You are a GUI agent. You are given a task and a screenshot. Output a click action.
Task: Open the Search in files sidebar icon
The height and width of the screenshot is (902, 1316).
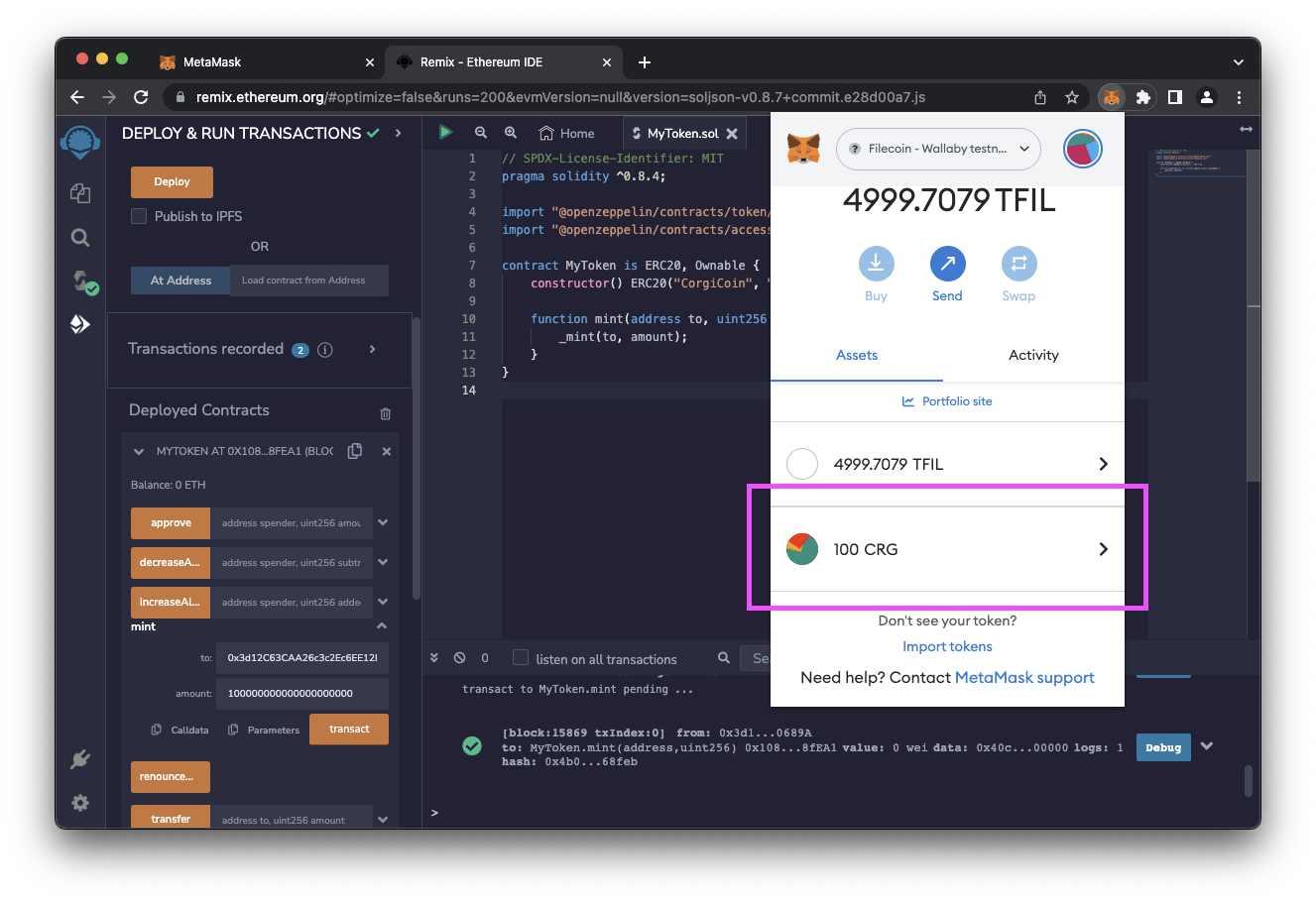pos(80,237)
